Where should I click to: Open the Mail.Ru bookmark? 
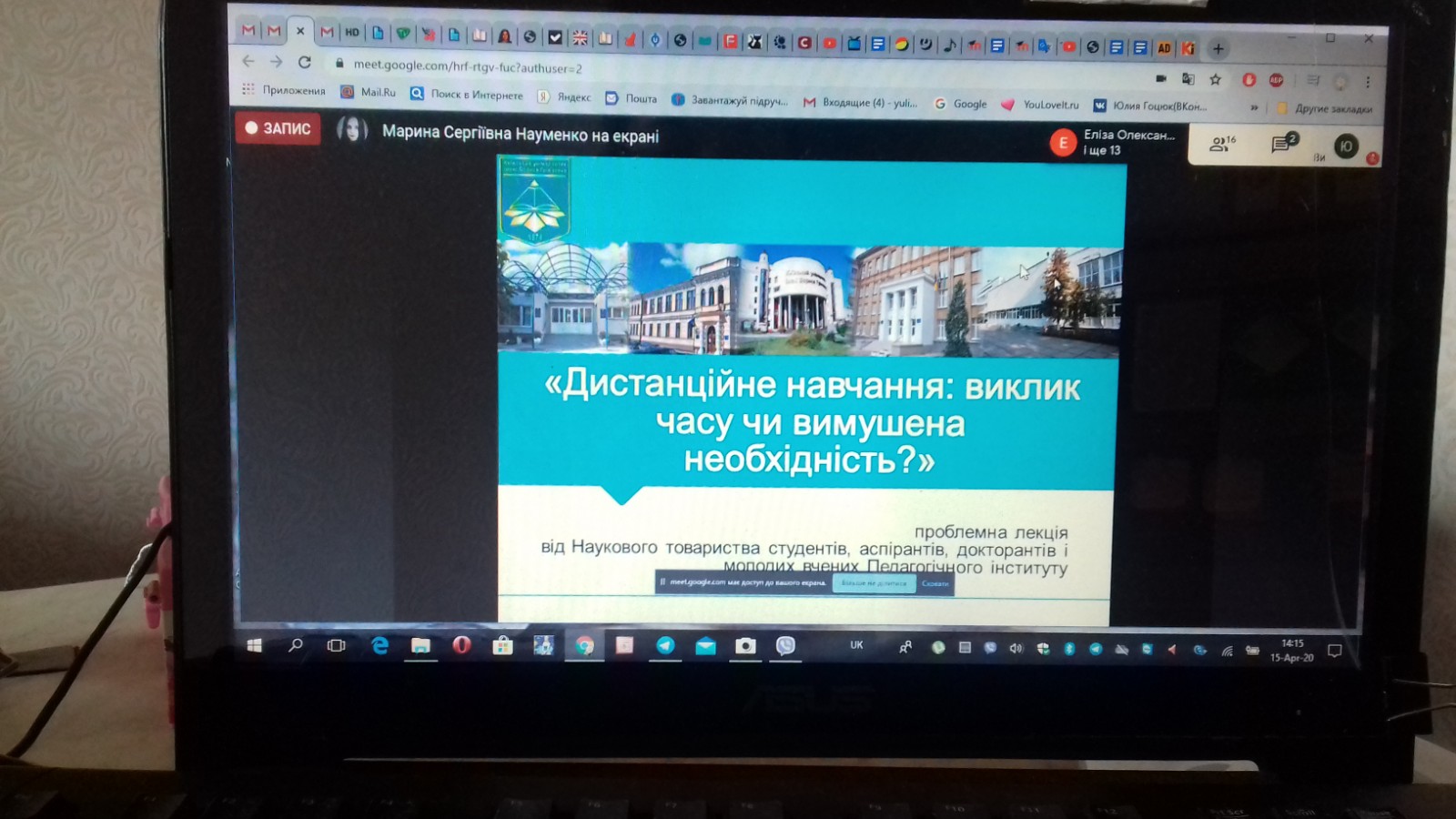[369, 92]
